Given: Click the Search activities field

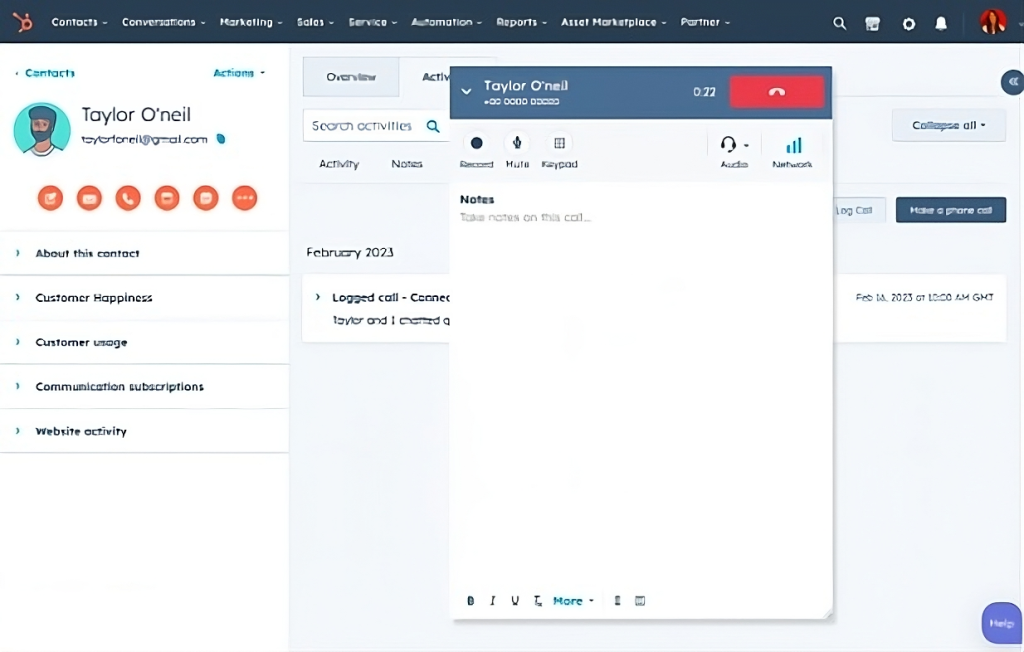Looking at the screenshot, I should point(362,126).
